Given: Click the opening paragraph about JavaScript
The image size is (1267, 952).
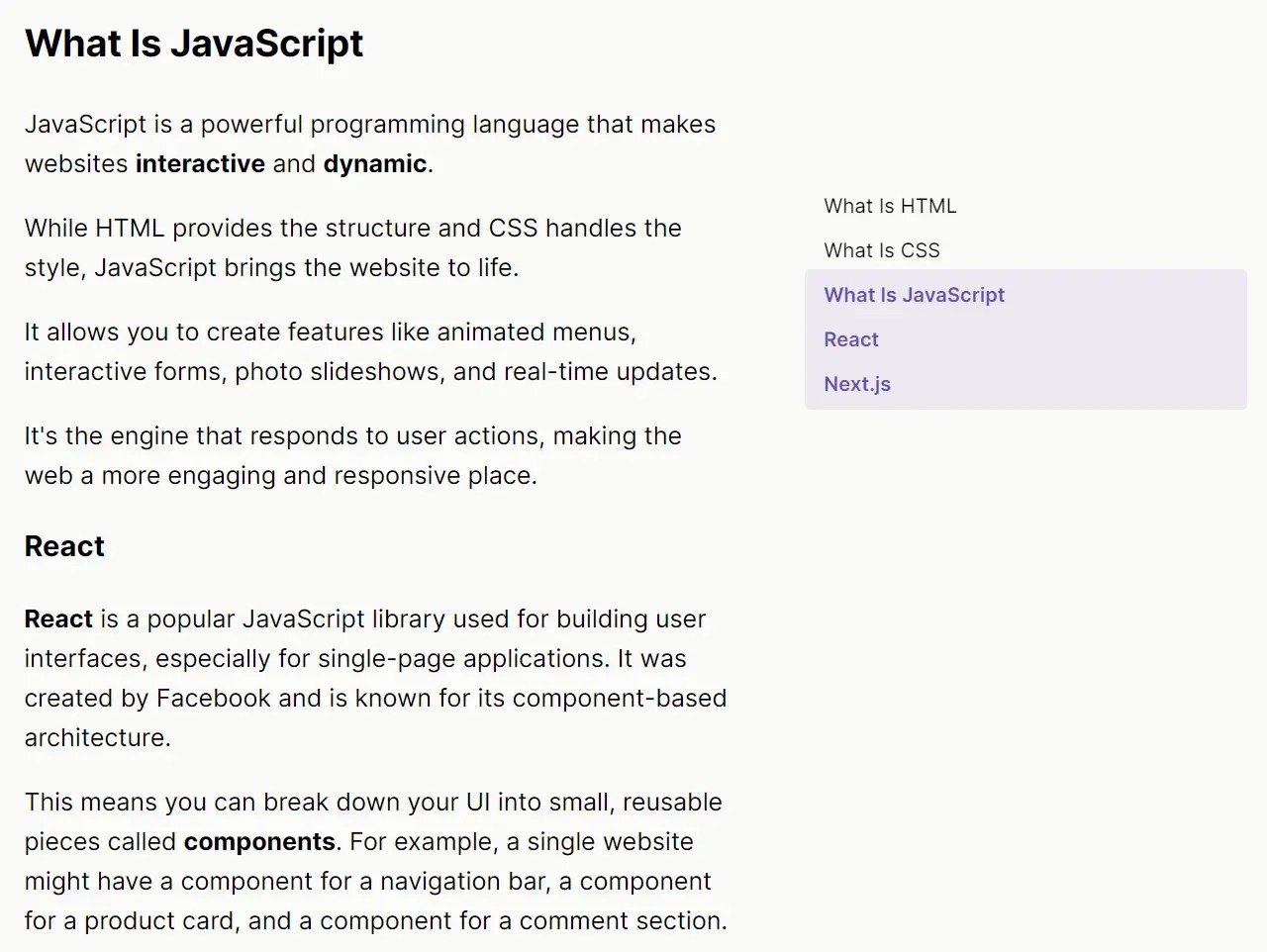Looking at the screenshot, I should pos(370,143).
